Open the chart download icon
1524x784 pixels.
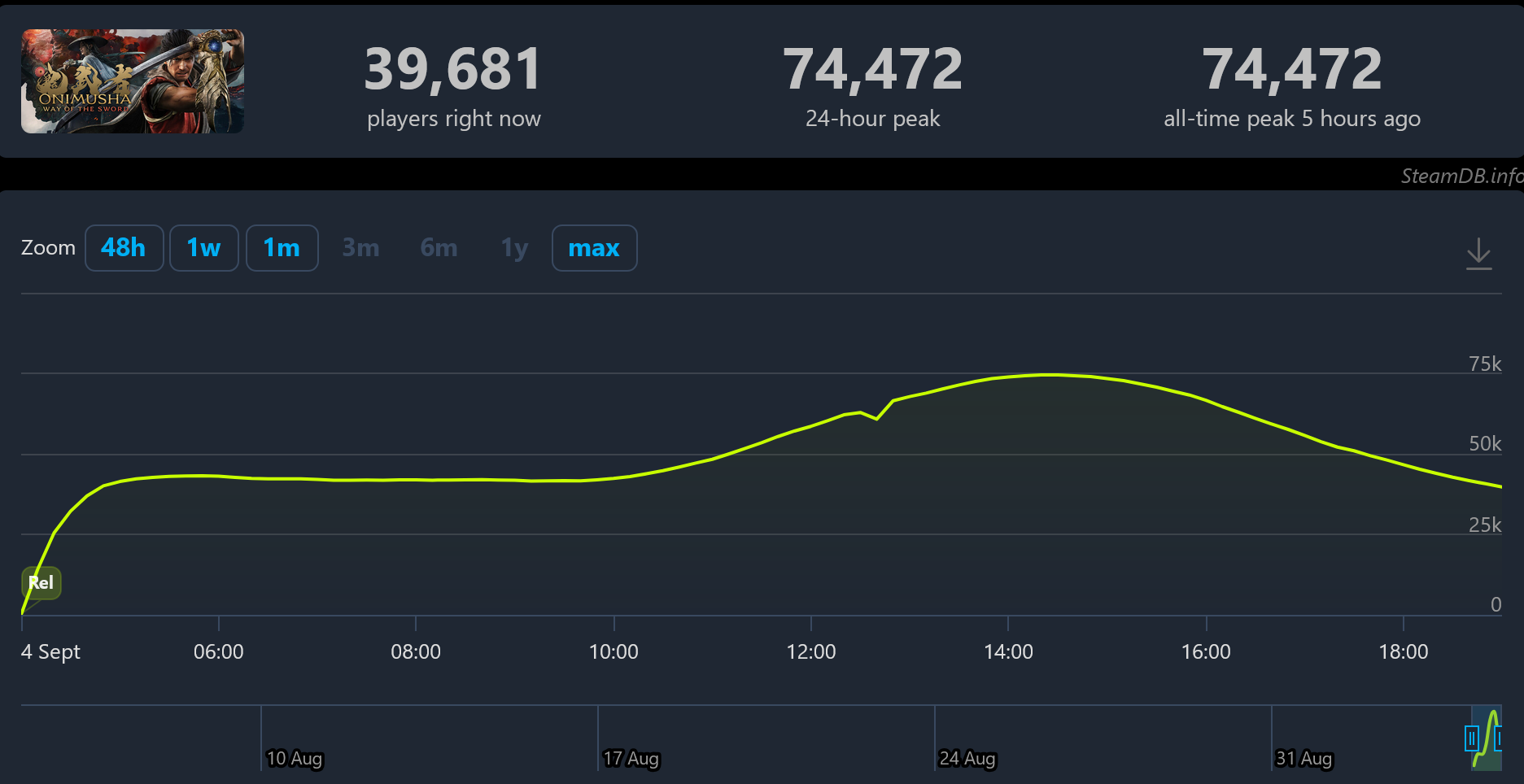(x=1478, y=254)
